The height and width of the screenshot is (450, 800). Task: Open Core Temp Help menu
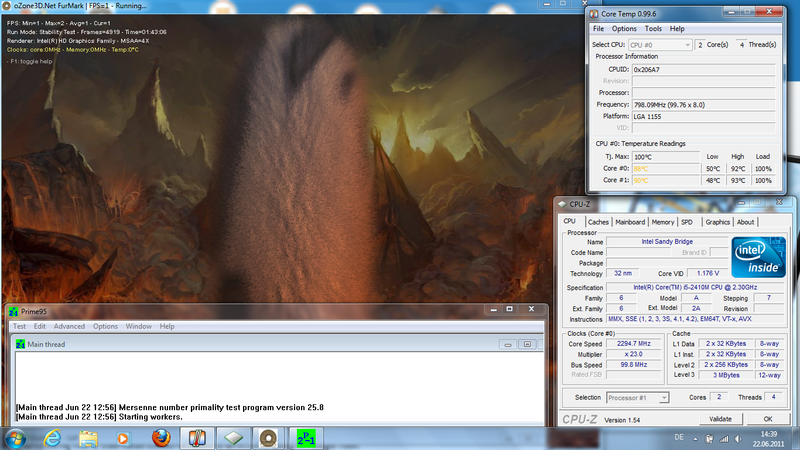coord(677,29)
